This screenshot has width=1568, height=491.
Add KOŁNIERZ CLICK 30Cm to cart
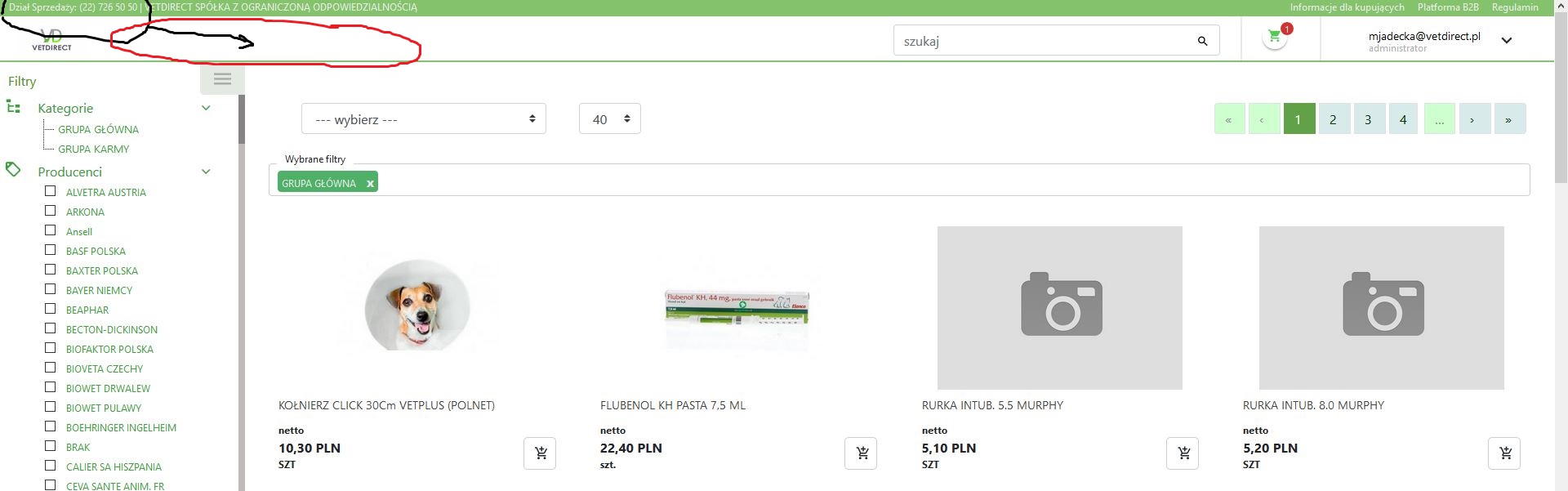click(x=540, y=453)
